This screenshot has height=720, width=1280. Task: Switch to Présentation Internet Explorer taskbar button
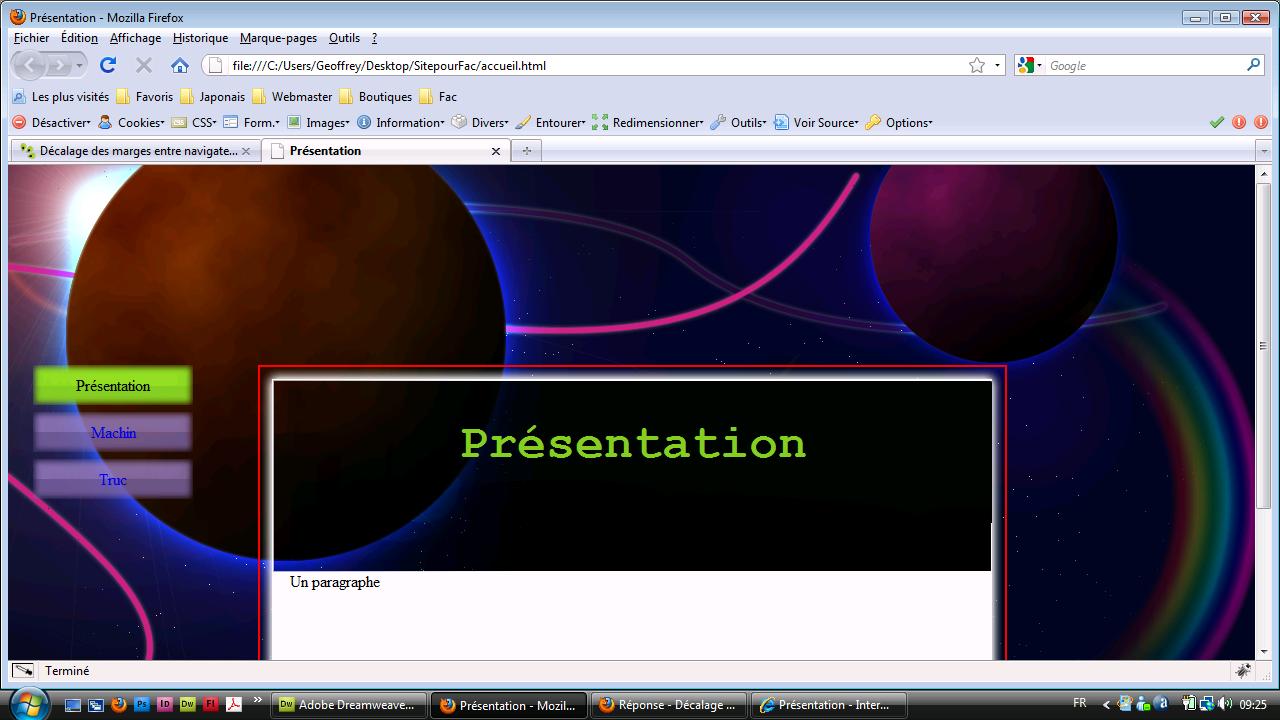tap(829, 705)
